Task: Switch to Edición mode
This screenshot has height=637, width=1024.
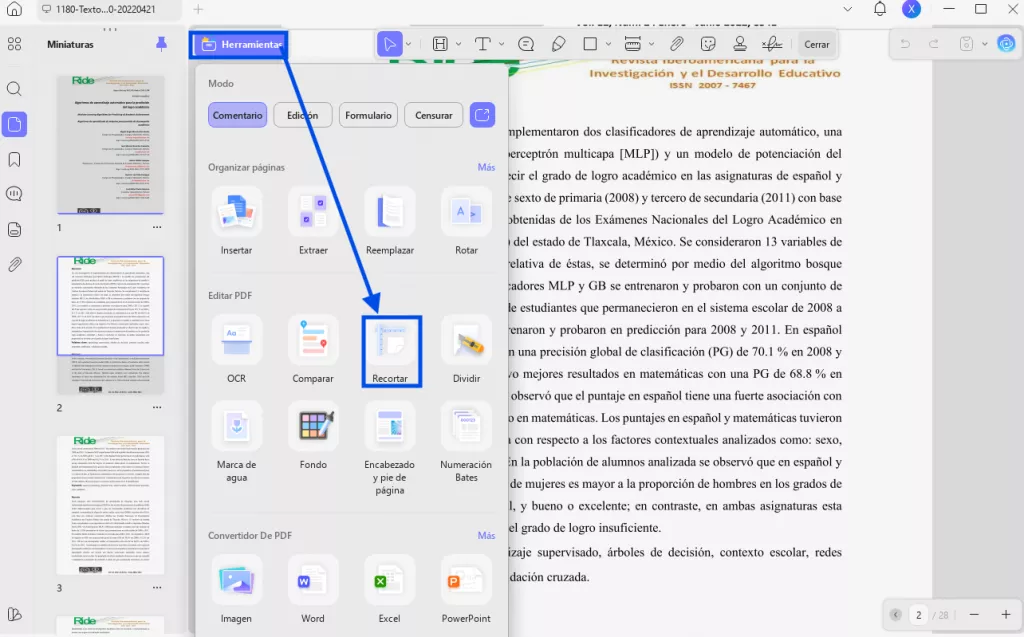Action: [302, 115]
